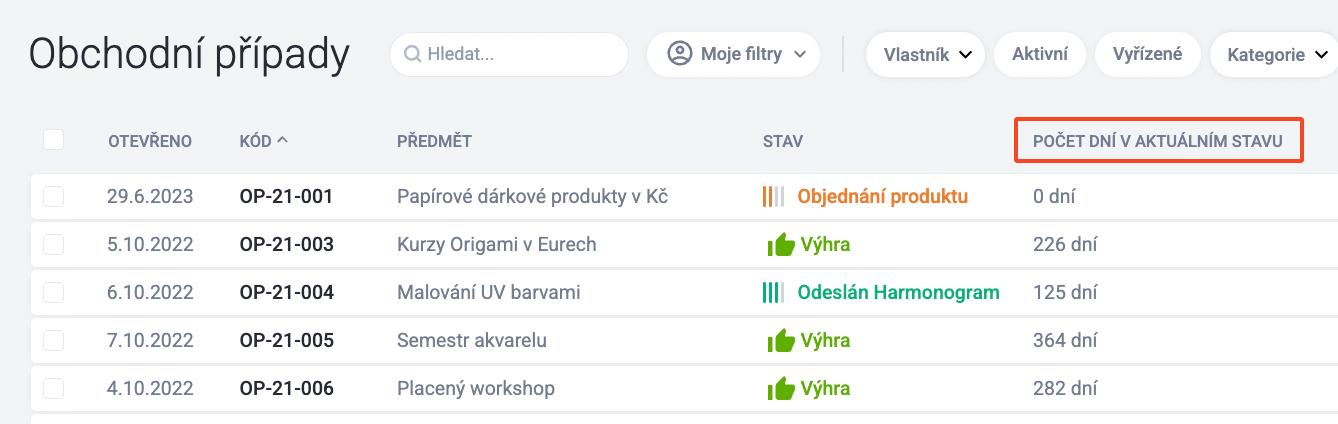Check the box for row OP-21-001
The height and width of the screenshot is (424, 1338).
tap(54, 197)
